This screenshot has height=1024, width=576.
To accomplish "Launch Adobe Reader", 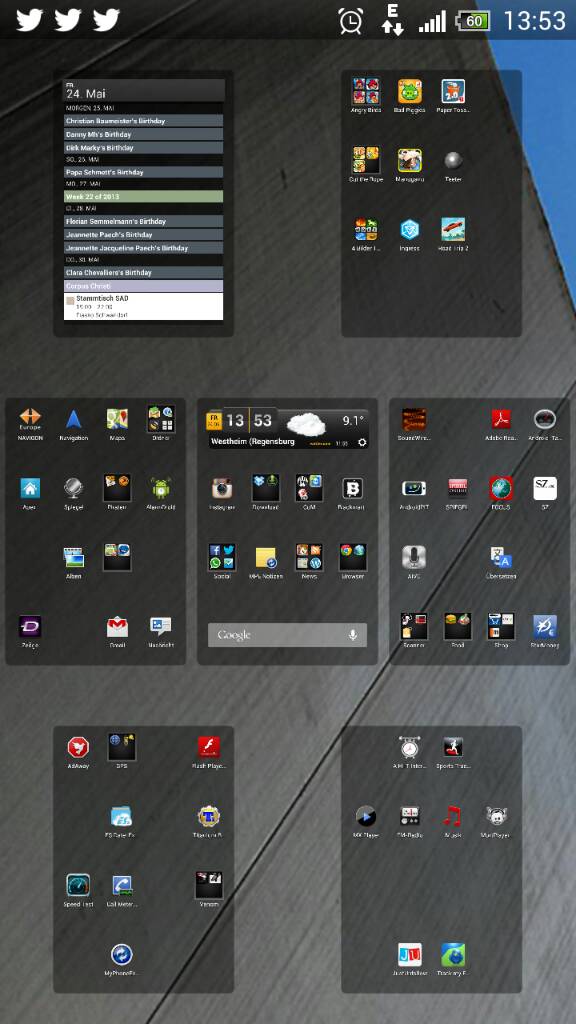I will (501, 419).
